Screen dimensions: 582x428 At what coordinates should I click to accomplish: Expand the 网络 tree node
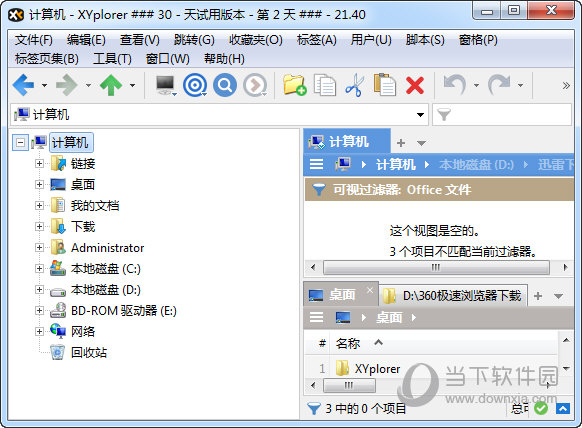click(x=39, y=331)
